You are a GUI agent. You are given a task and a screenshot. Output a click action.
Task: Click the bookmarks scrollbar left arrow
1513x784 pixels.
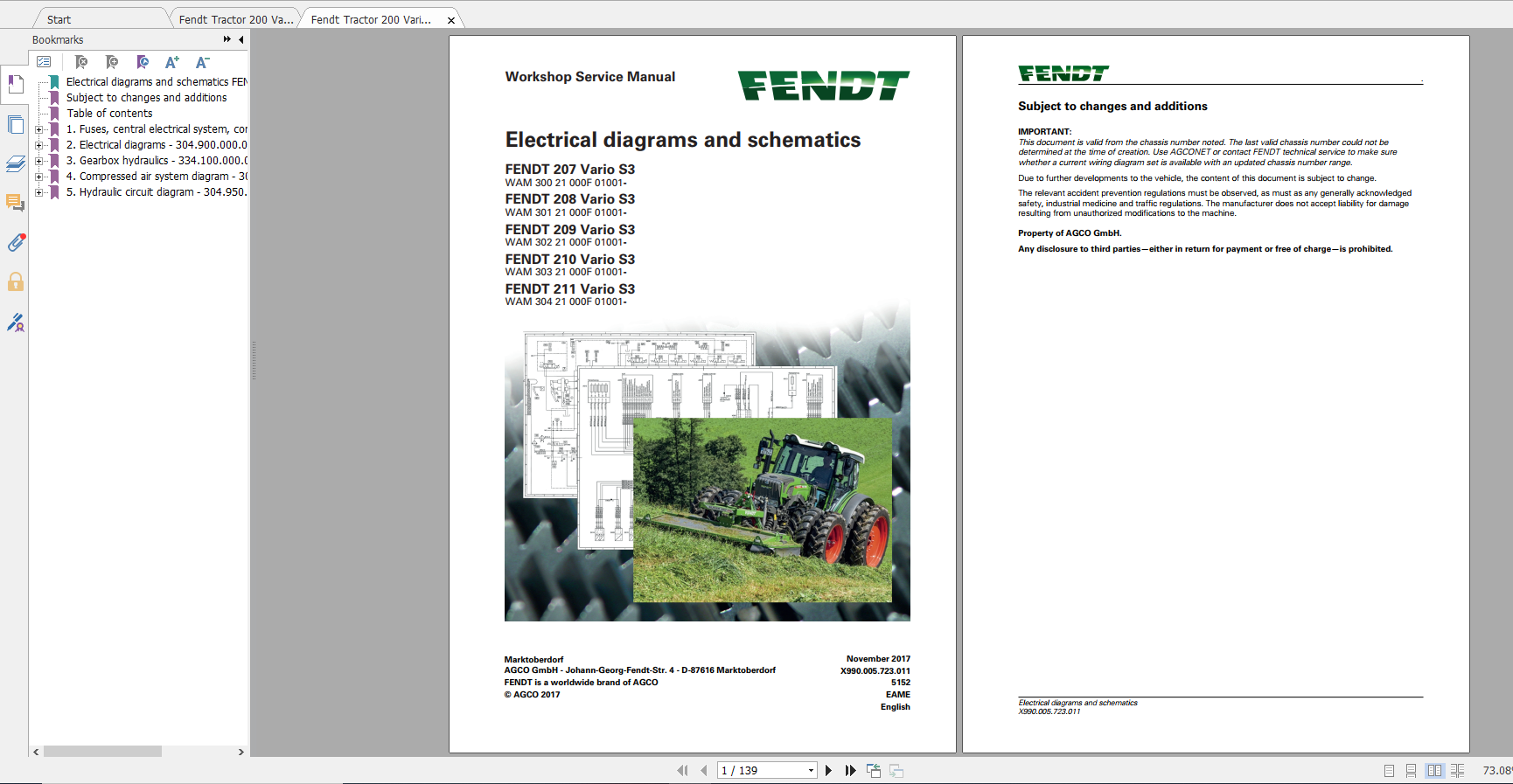[x=36, y=752]
